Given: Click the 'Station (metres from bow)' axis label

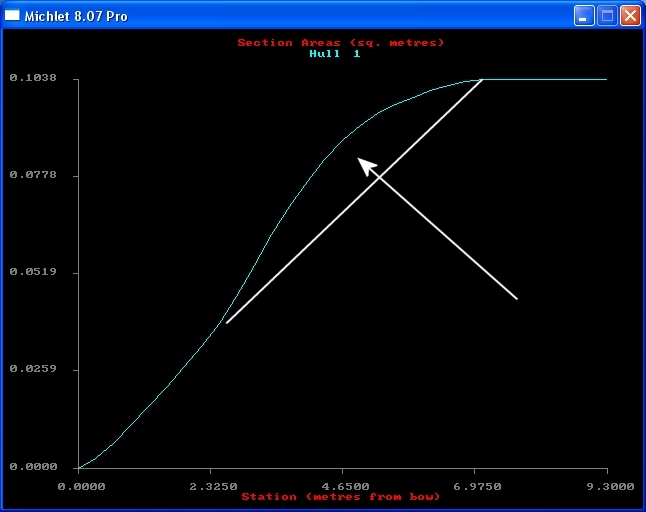Looking at the screenshot, I should [341, 497].
